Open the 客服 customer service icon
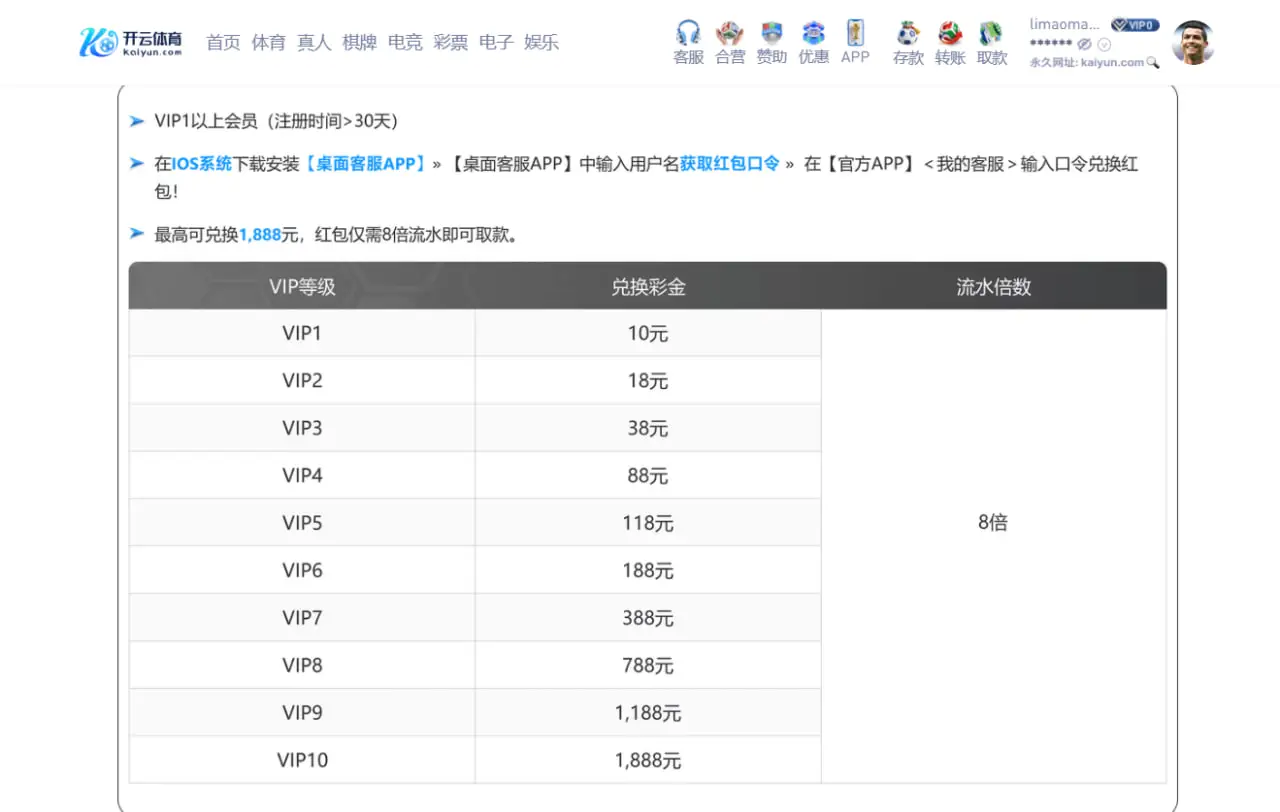 (688, 43)
